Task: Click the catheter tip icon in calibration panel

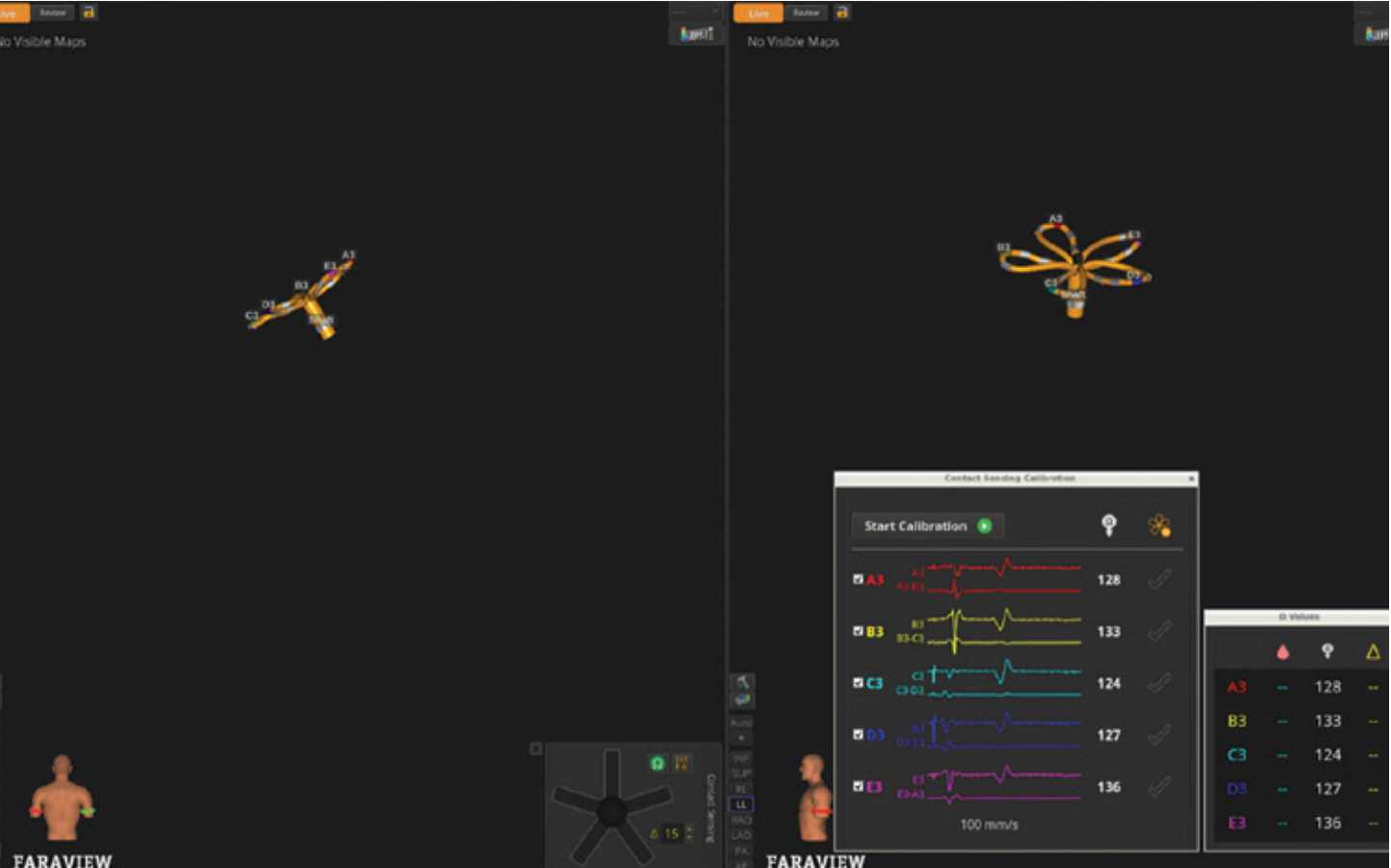Action: [1108, 525]
